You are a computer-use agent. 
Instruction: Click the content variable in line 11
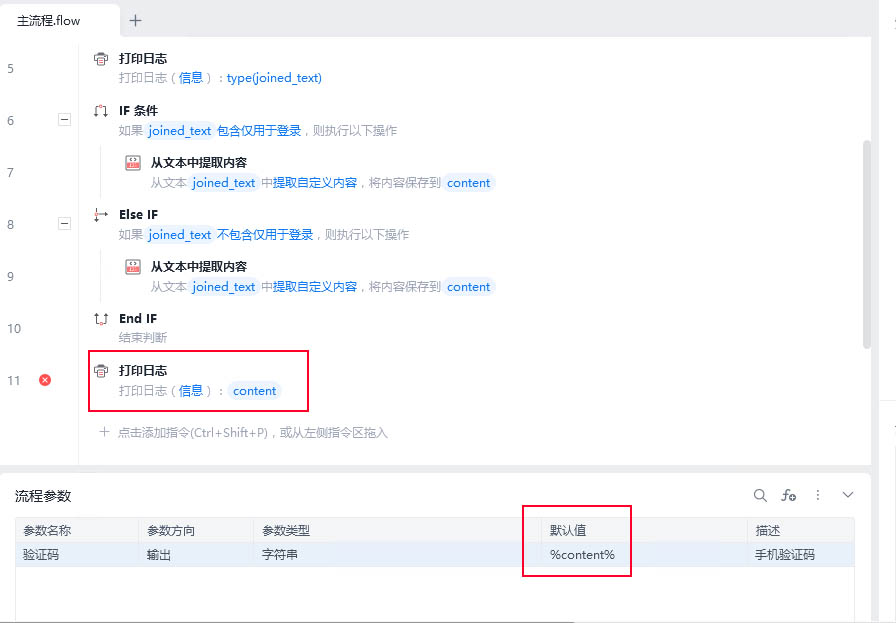click(x=254, y=391)
